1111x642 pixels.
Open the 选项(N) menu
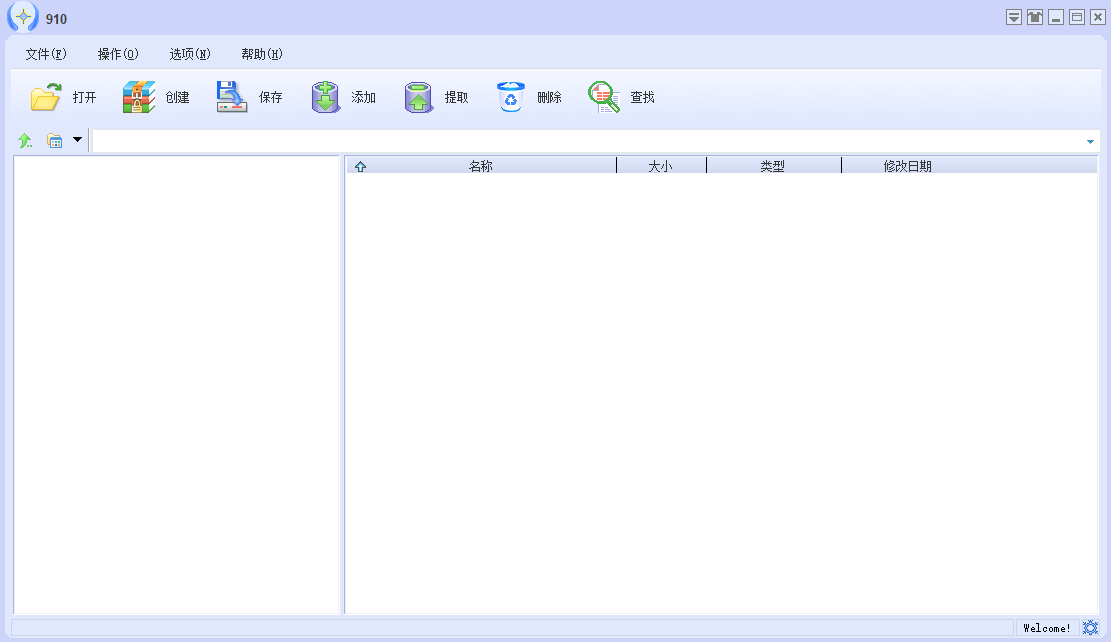[x=190, y=54]
